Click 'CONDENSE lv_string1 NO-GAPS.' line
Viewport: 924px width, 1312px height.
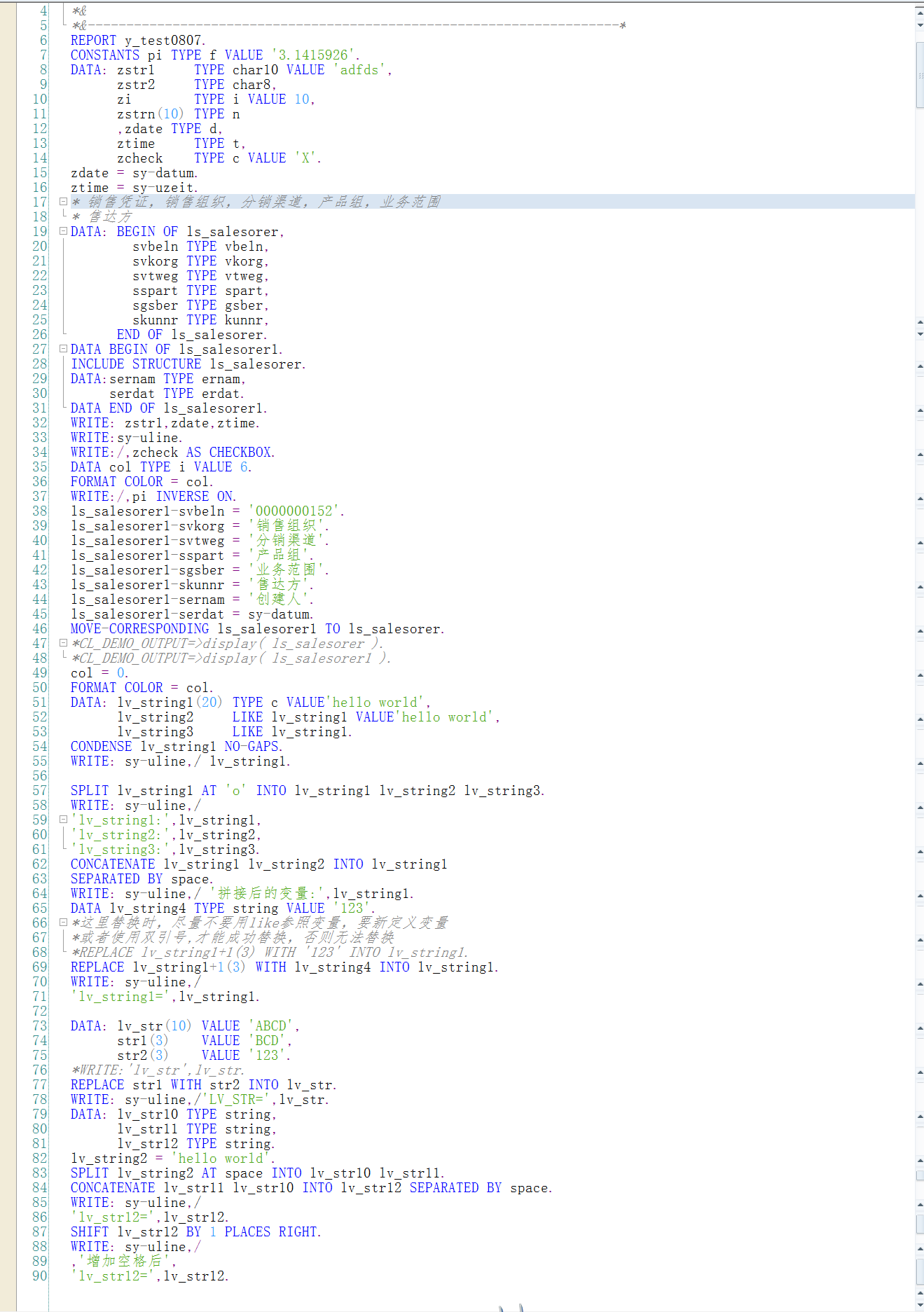coord(177,747)
